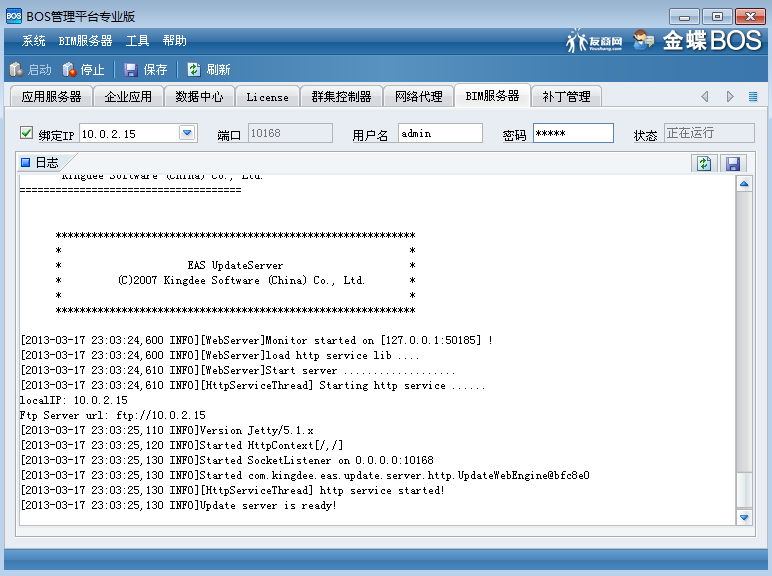Viewport: 772px width, 576px height.
Task: Click the 状态 status field
Action: [709, 133]
